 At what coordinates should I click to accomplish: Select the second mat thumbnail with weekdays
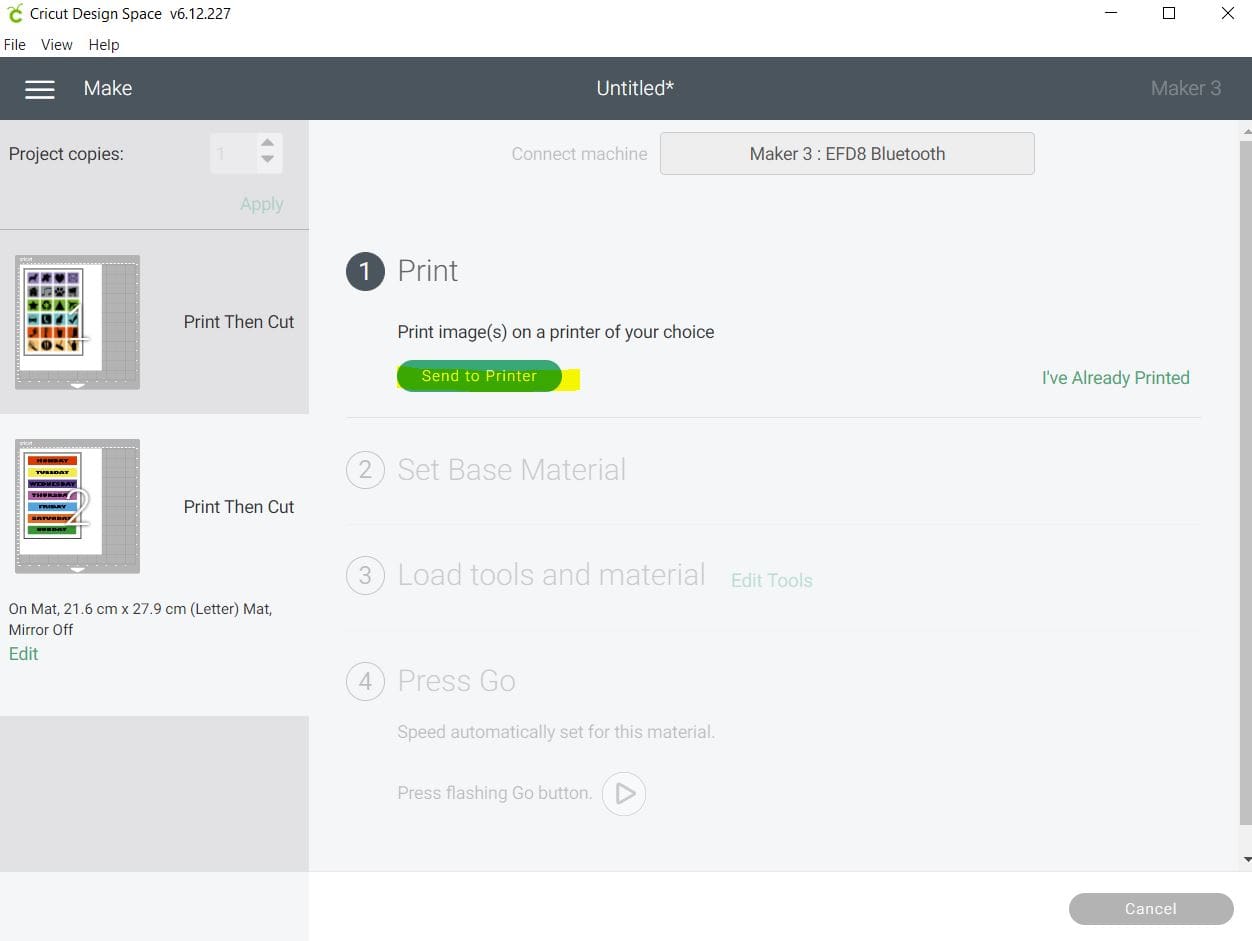point(77,507)
